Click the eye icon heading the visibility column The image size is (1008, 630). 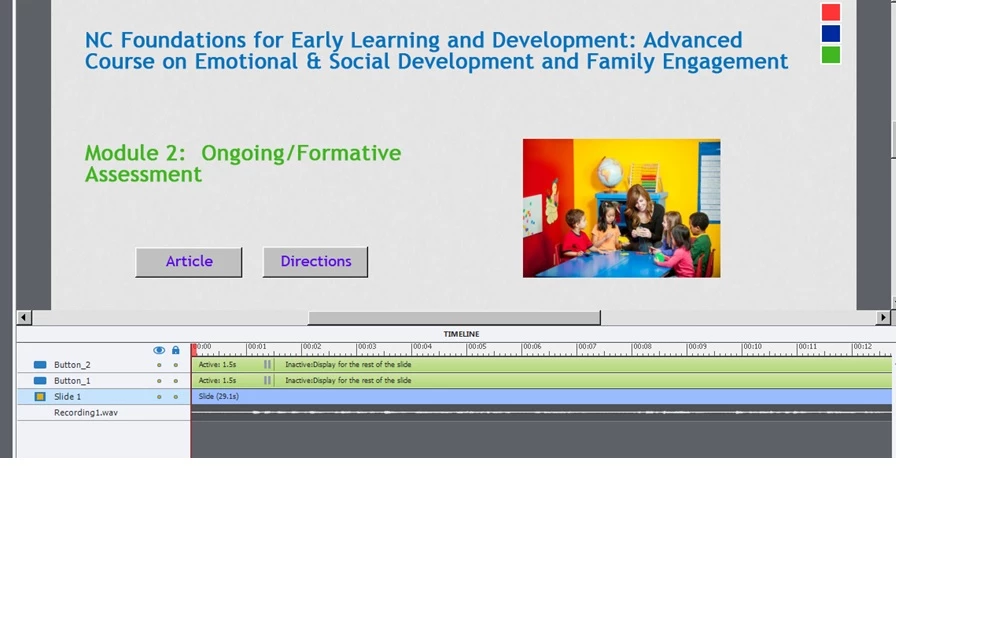159,350
